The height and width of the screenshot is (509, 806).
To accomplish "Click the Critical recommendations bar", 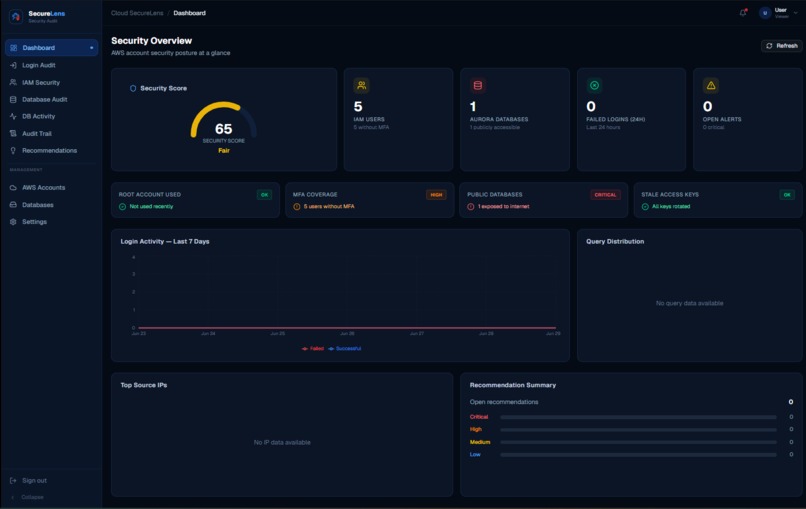I will 638,417.
